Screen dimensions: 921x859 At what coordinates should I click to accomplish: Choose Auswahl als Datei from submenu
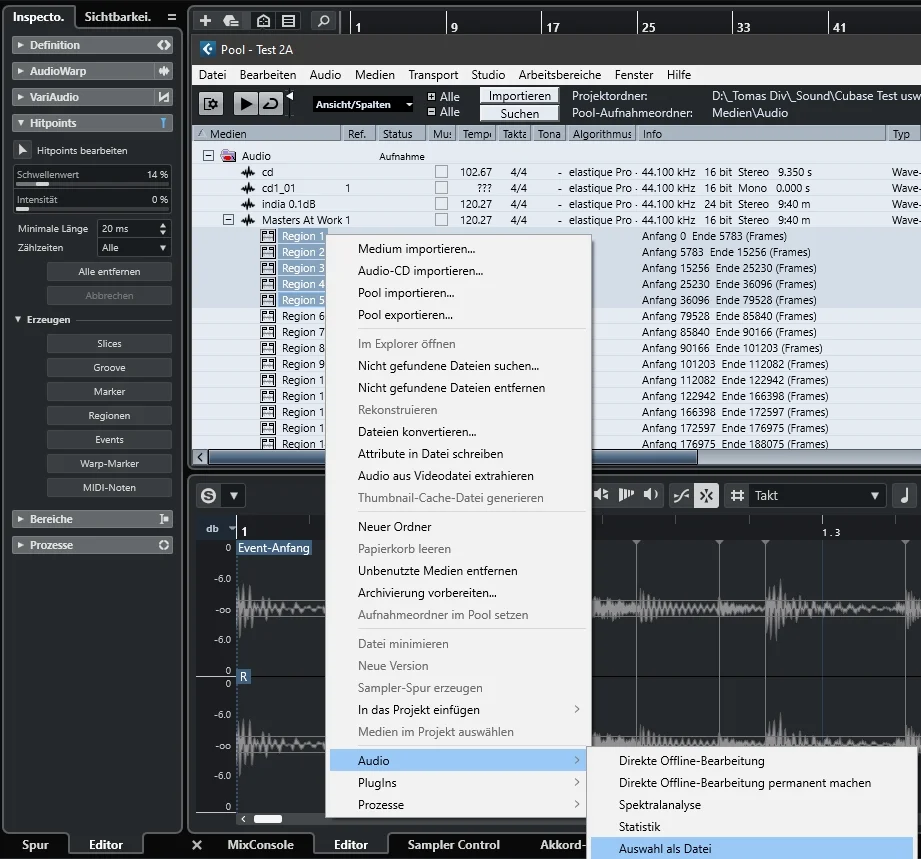pos(752,848)
